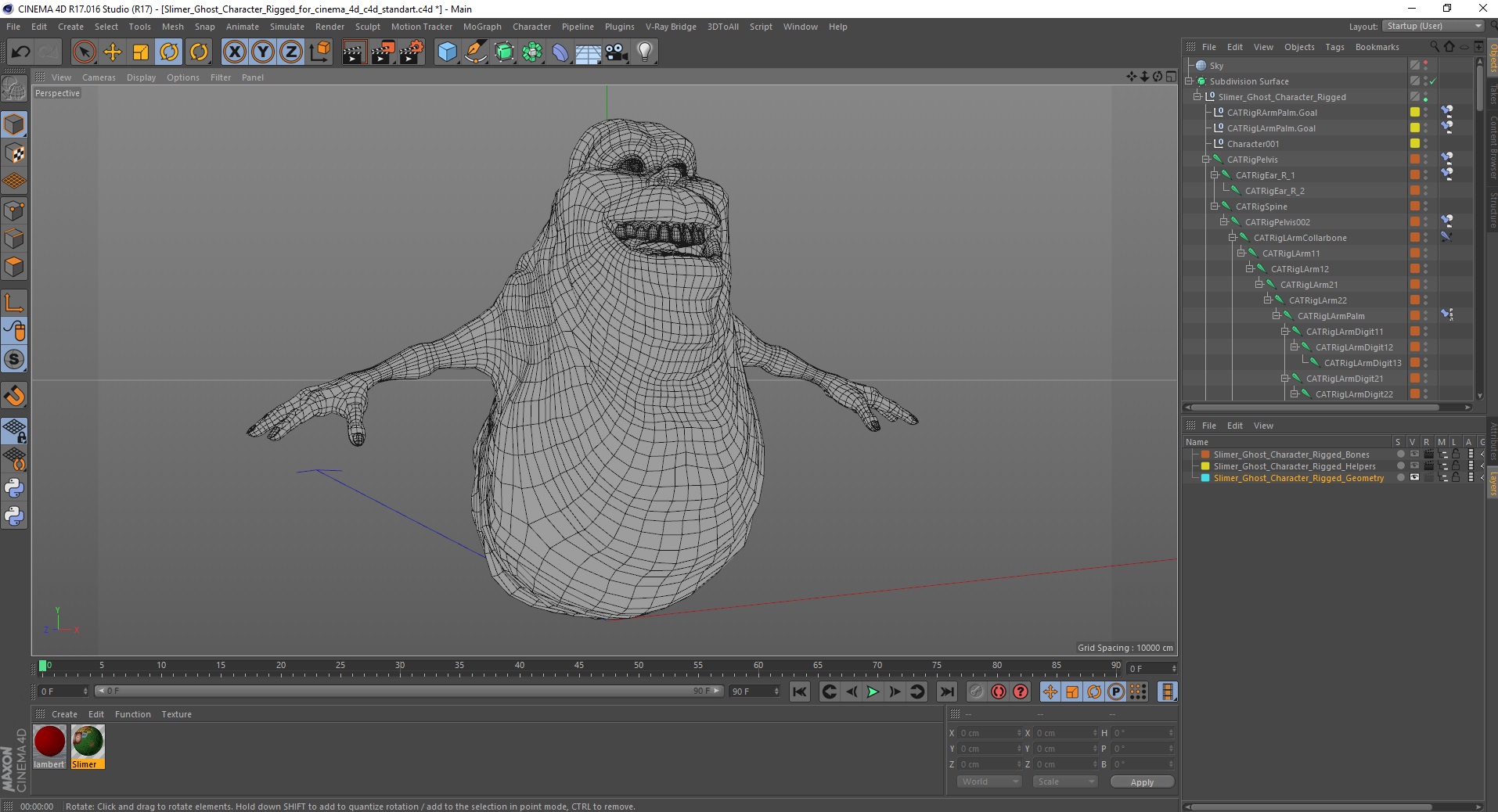Viewport: 1498px width, 812px height.
Task: Select the Live Selection tool
Action: (x=84, y=52)
